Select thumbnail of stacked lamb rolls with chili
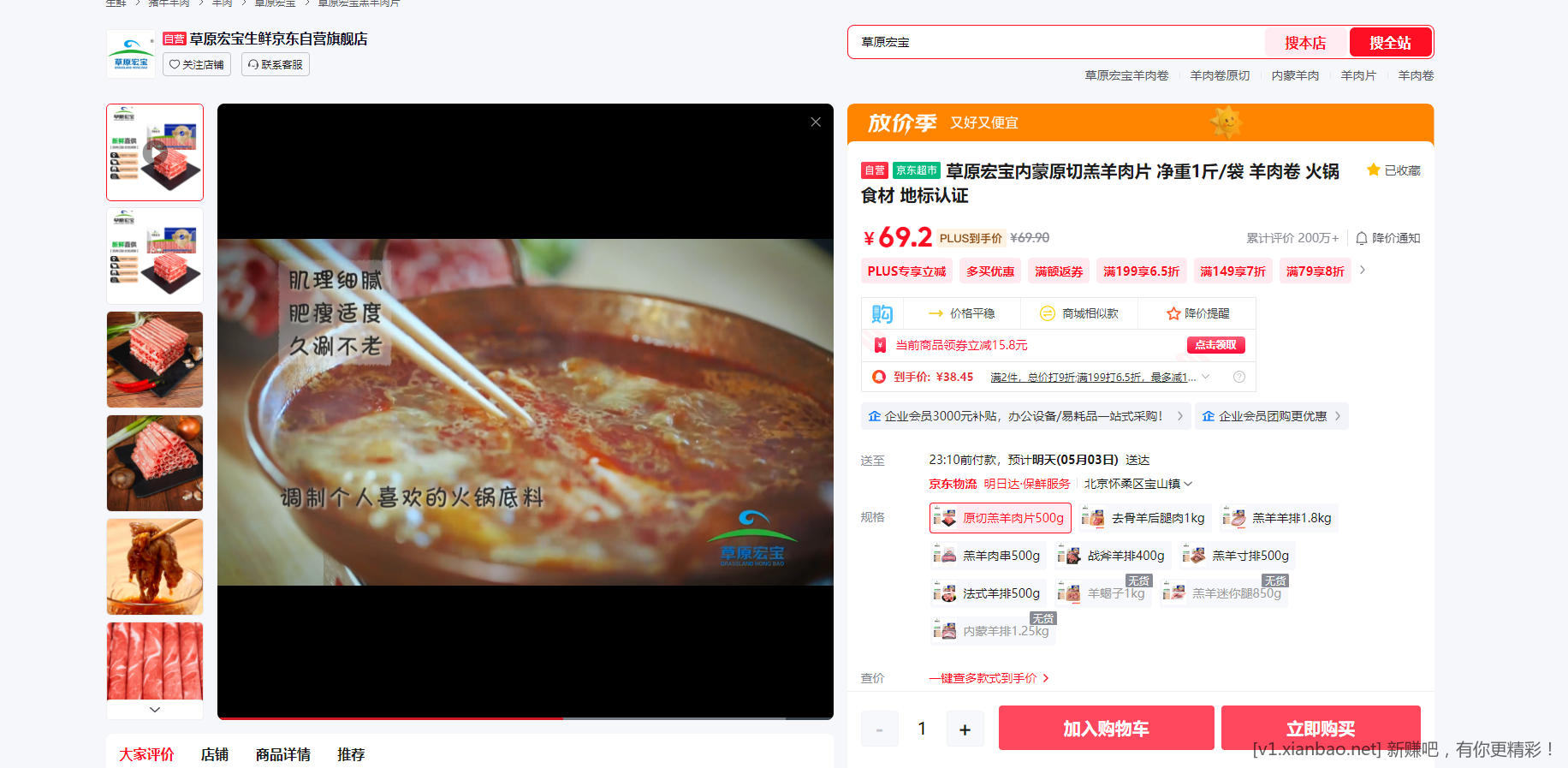 pyautogui.click(x=155, y=360)
